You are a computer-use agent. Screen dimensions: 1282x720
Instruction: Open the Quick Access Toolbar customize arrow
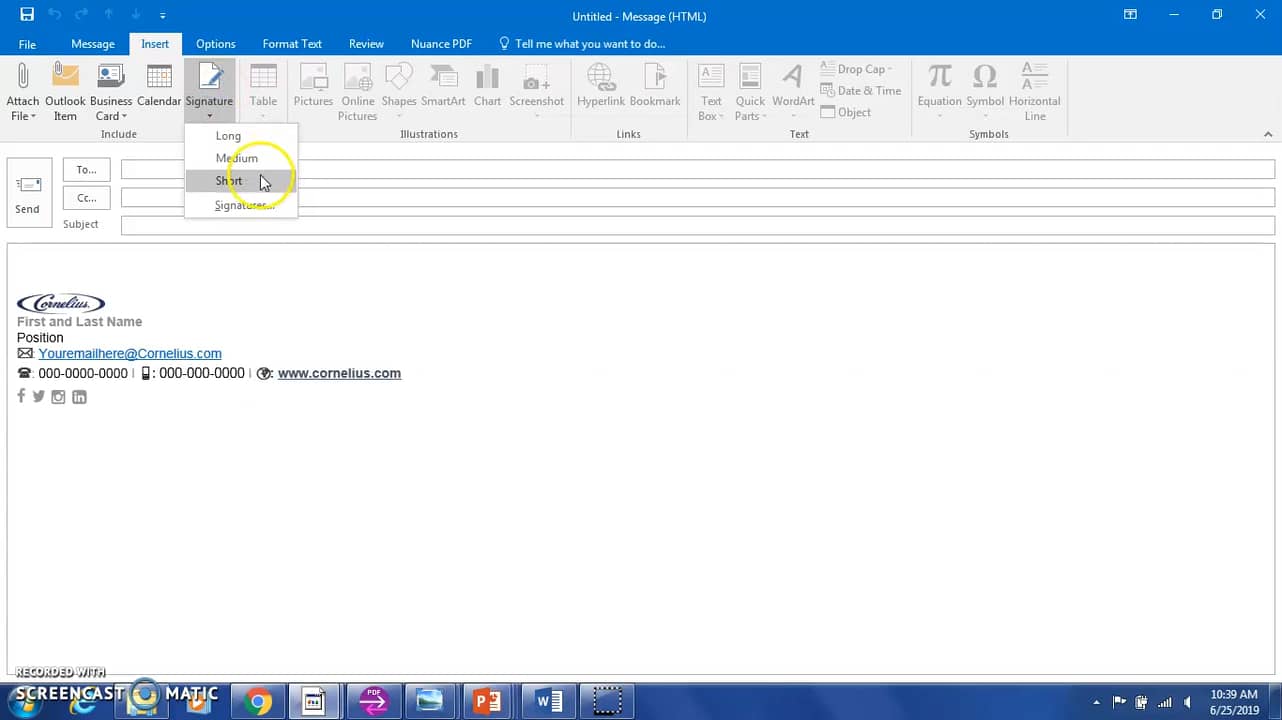coord(162,15)
